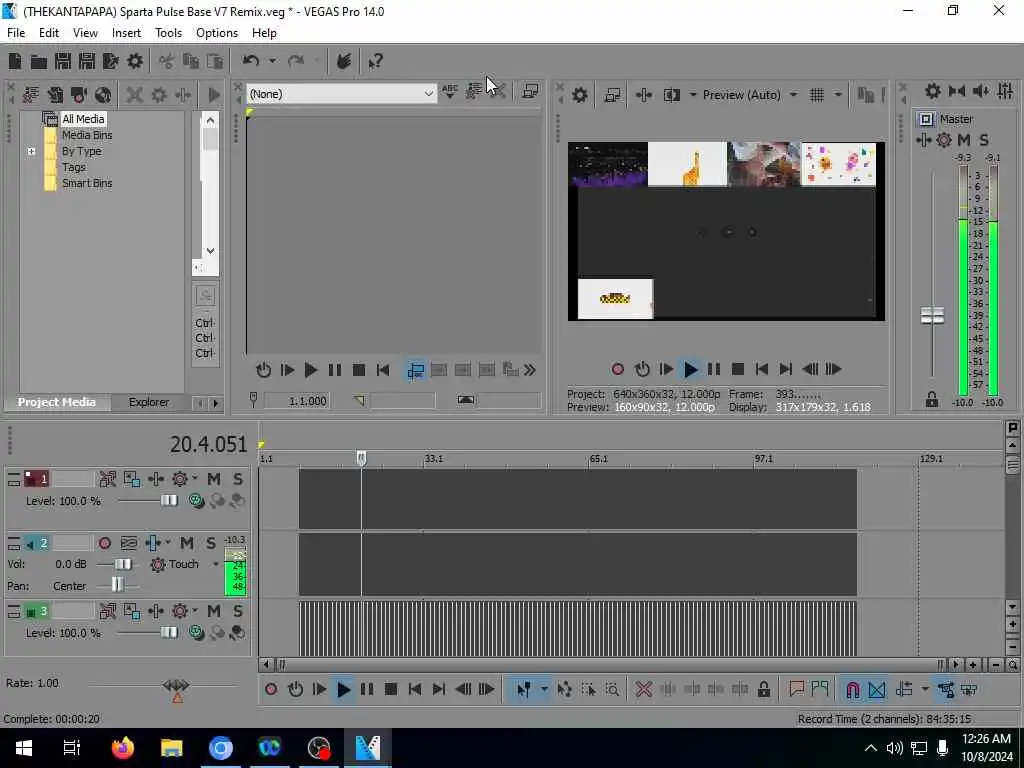Click the What's This help icon
The image size is (1024, 768).
[376, 61]
